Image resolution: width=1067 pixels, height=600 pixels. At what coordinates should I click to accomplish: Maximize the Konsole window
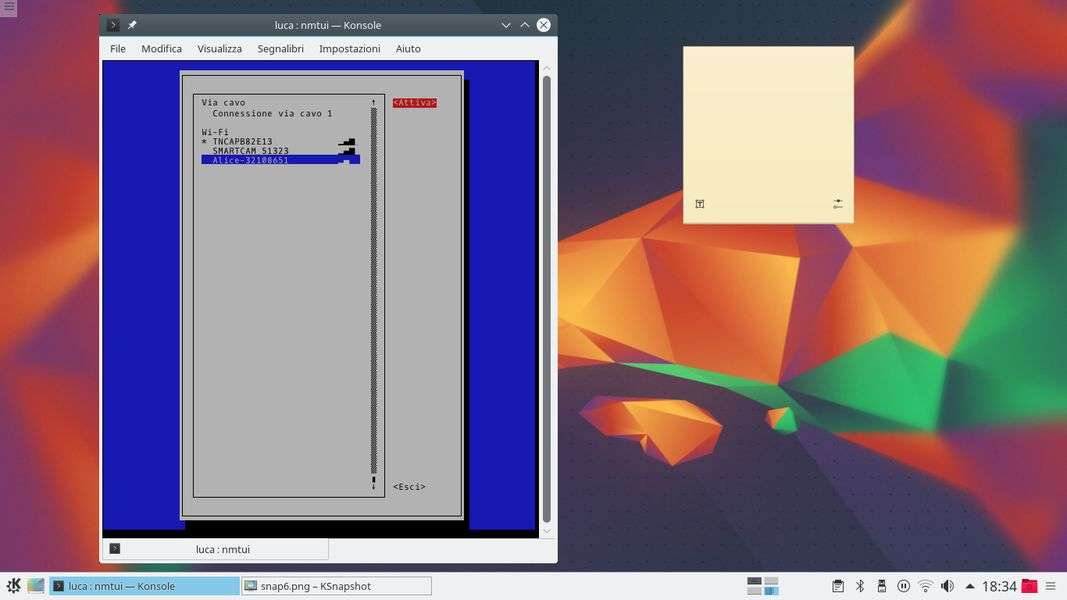[525, 25]
